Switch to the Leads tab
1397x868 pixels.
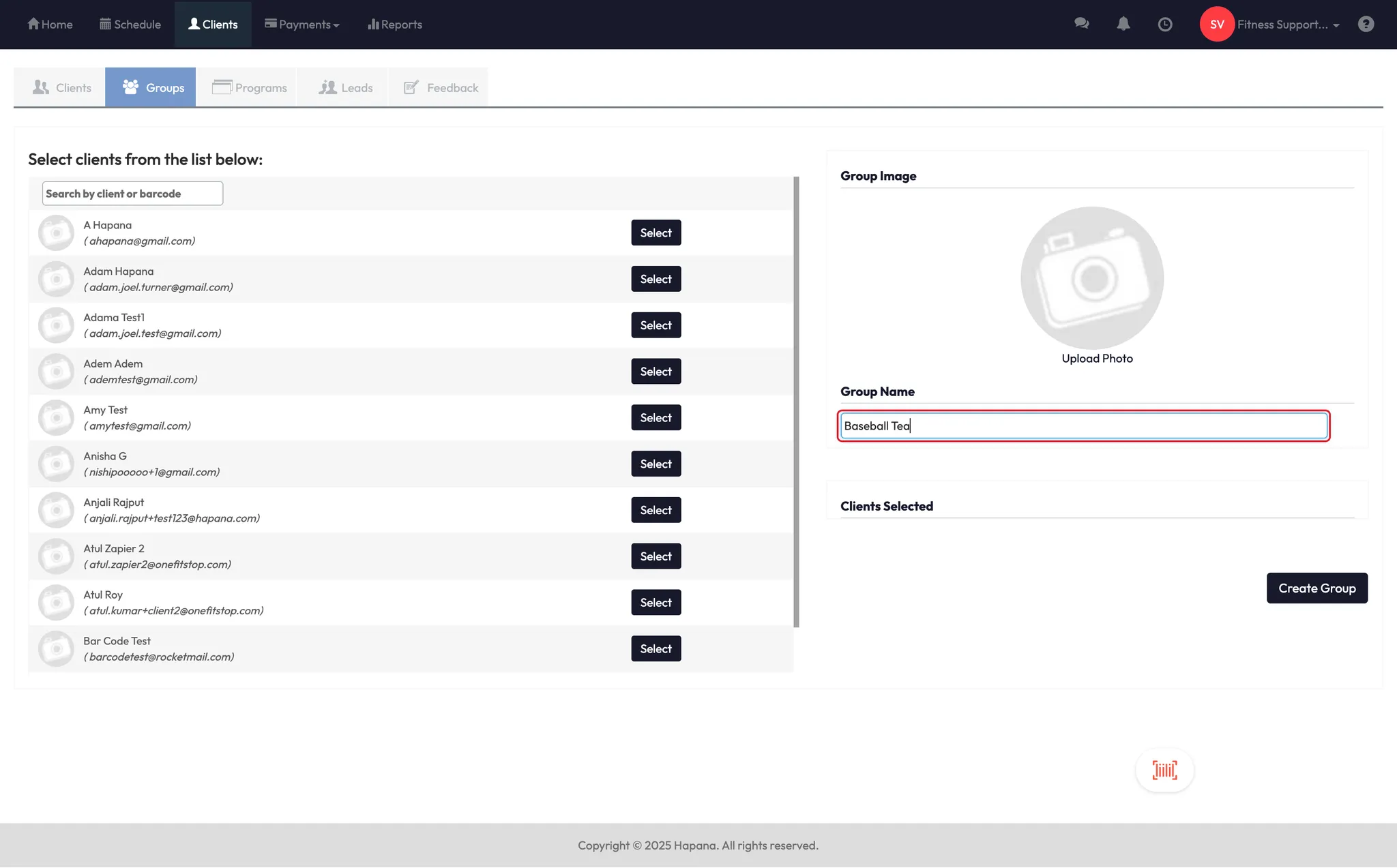coord(346,87)
